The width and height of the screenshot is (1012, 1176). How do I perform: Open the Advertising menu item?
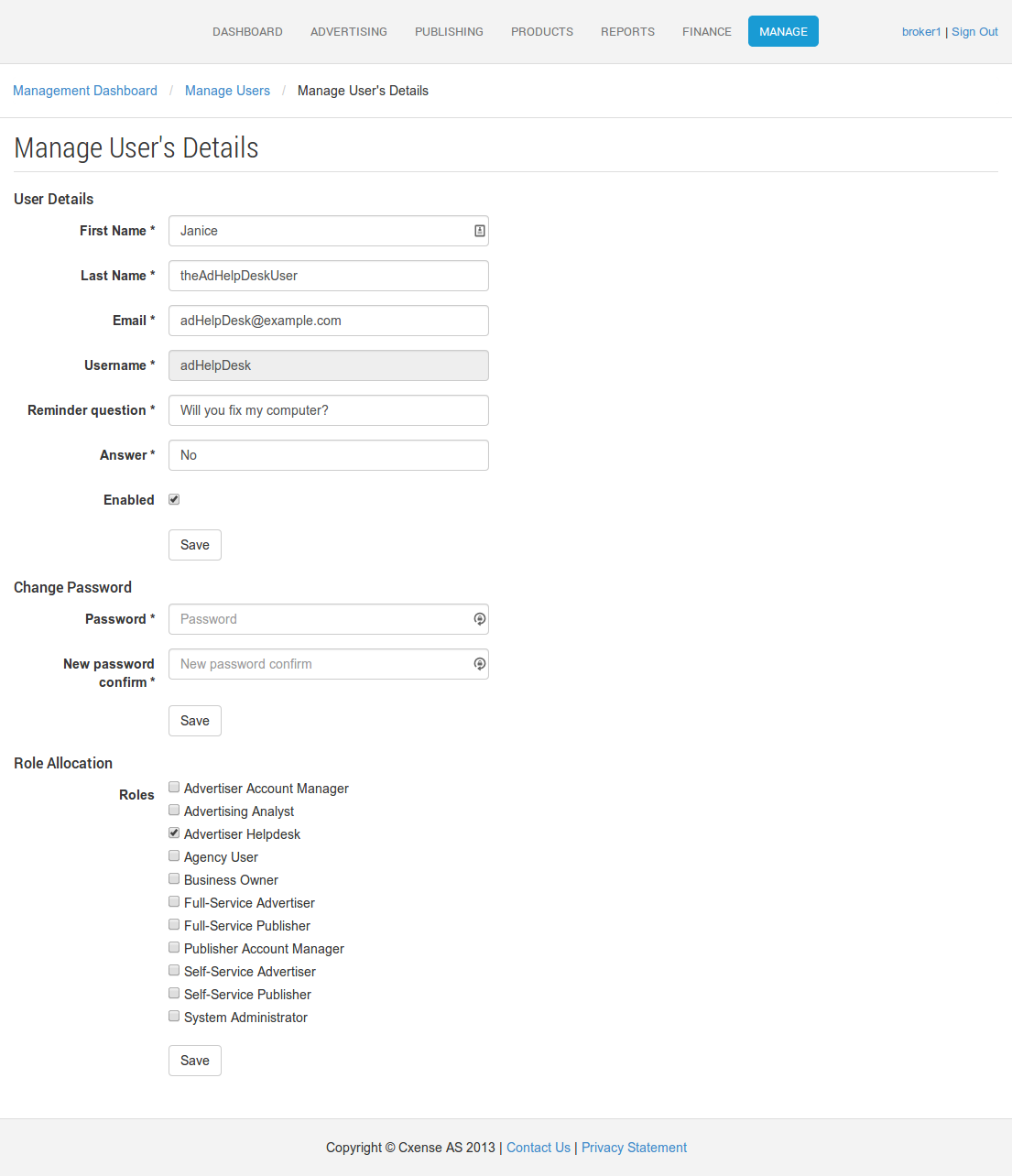coord(349,31)
